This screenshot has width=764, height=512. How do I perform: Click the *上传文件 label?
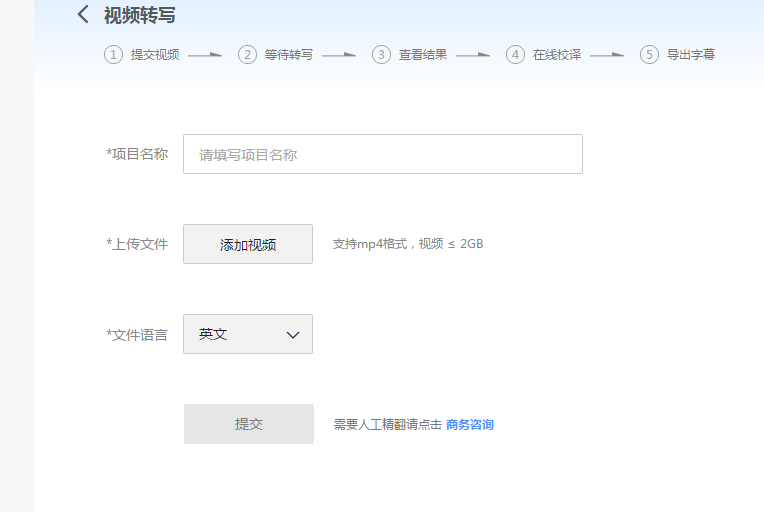137,244
